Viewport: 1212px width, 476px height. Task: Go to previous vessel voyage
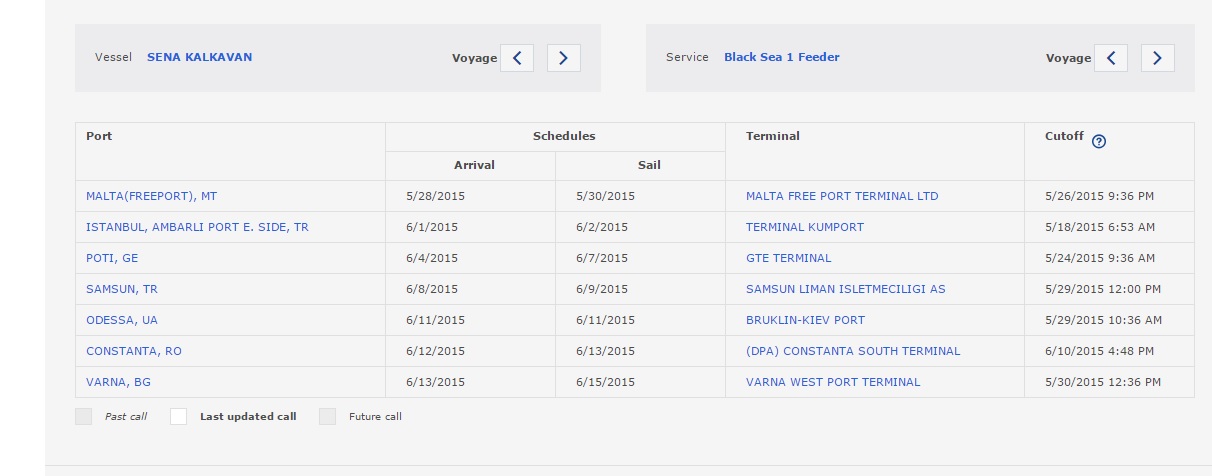click(517, 58)
